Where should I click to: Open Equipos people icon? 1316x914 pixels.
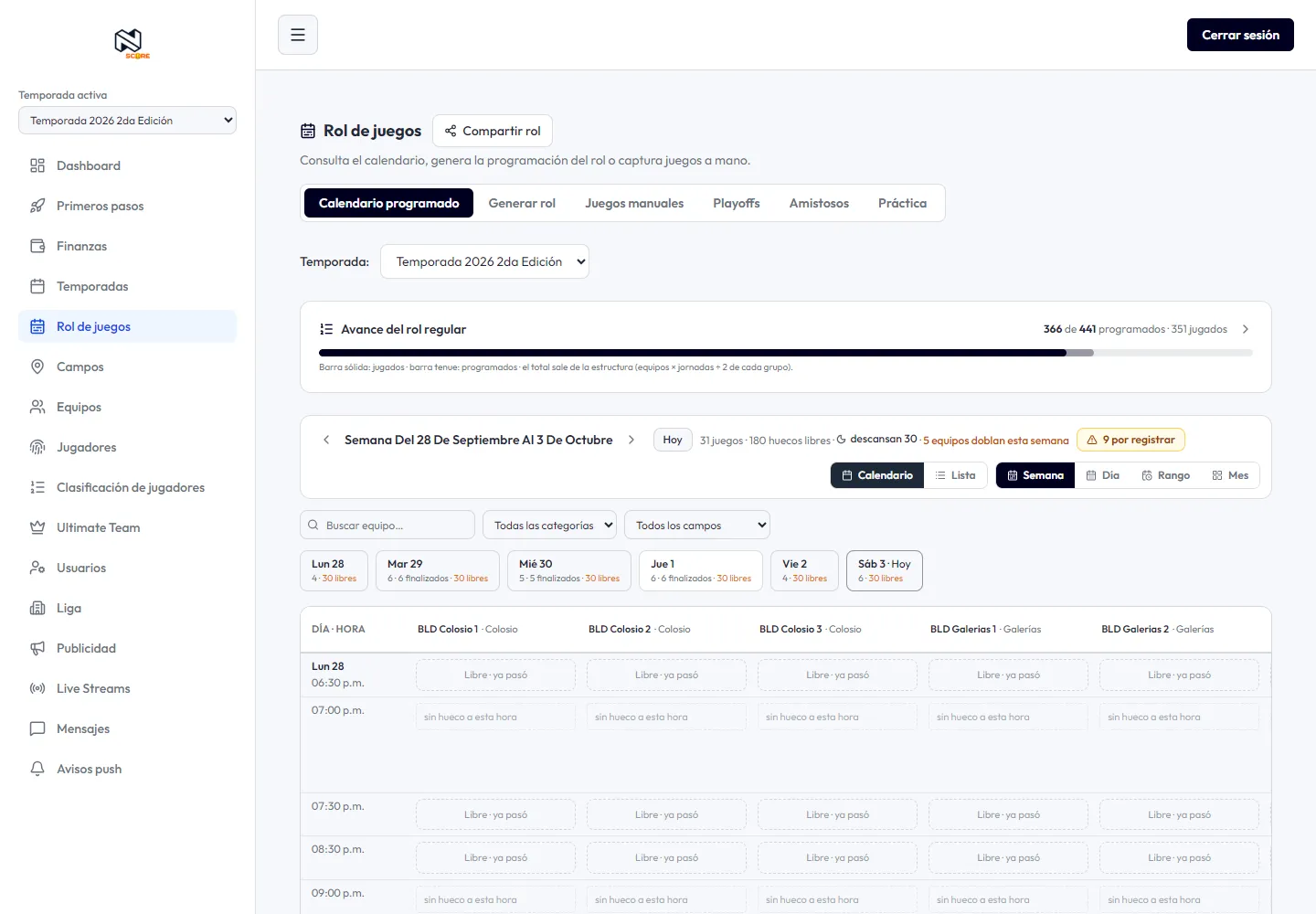(37, 407)
